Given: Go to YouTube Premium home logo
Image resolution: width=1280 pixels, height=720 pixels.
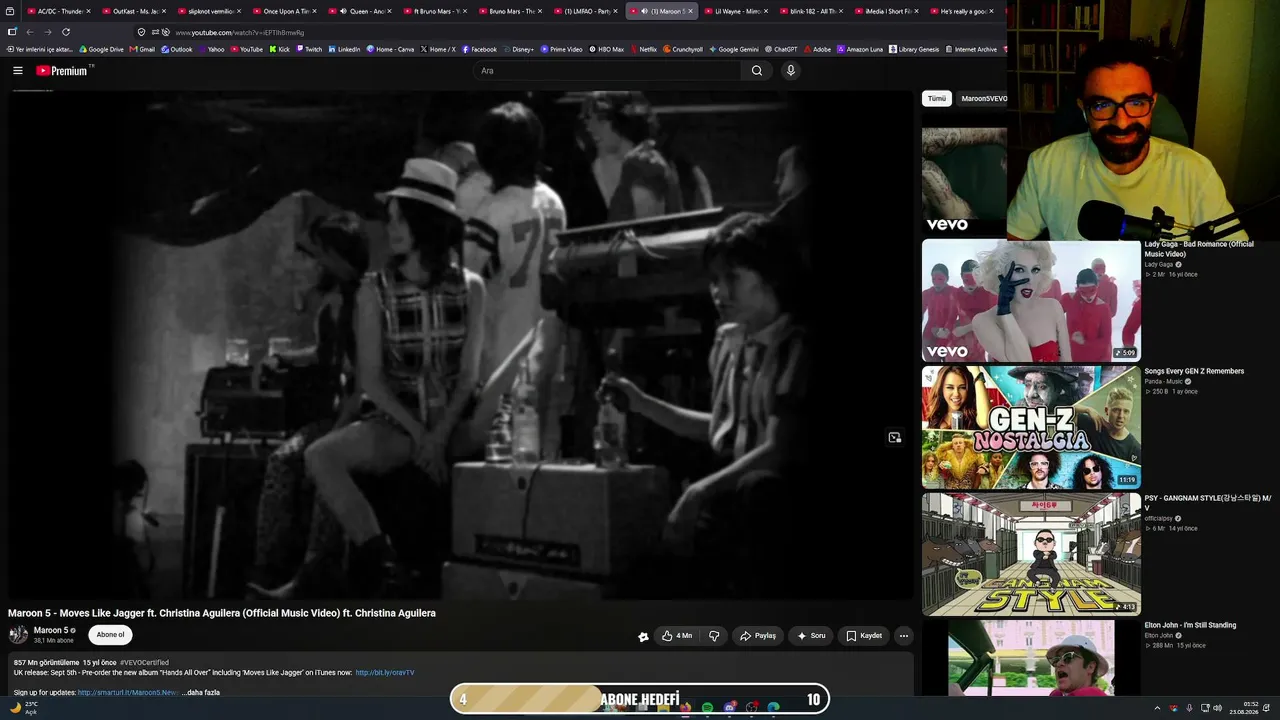Looking at the screenshot, I should pyautogui.click(x=64, y=71).
